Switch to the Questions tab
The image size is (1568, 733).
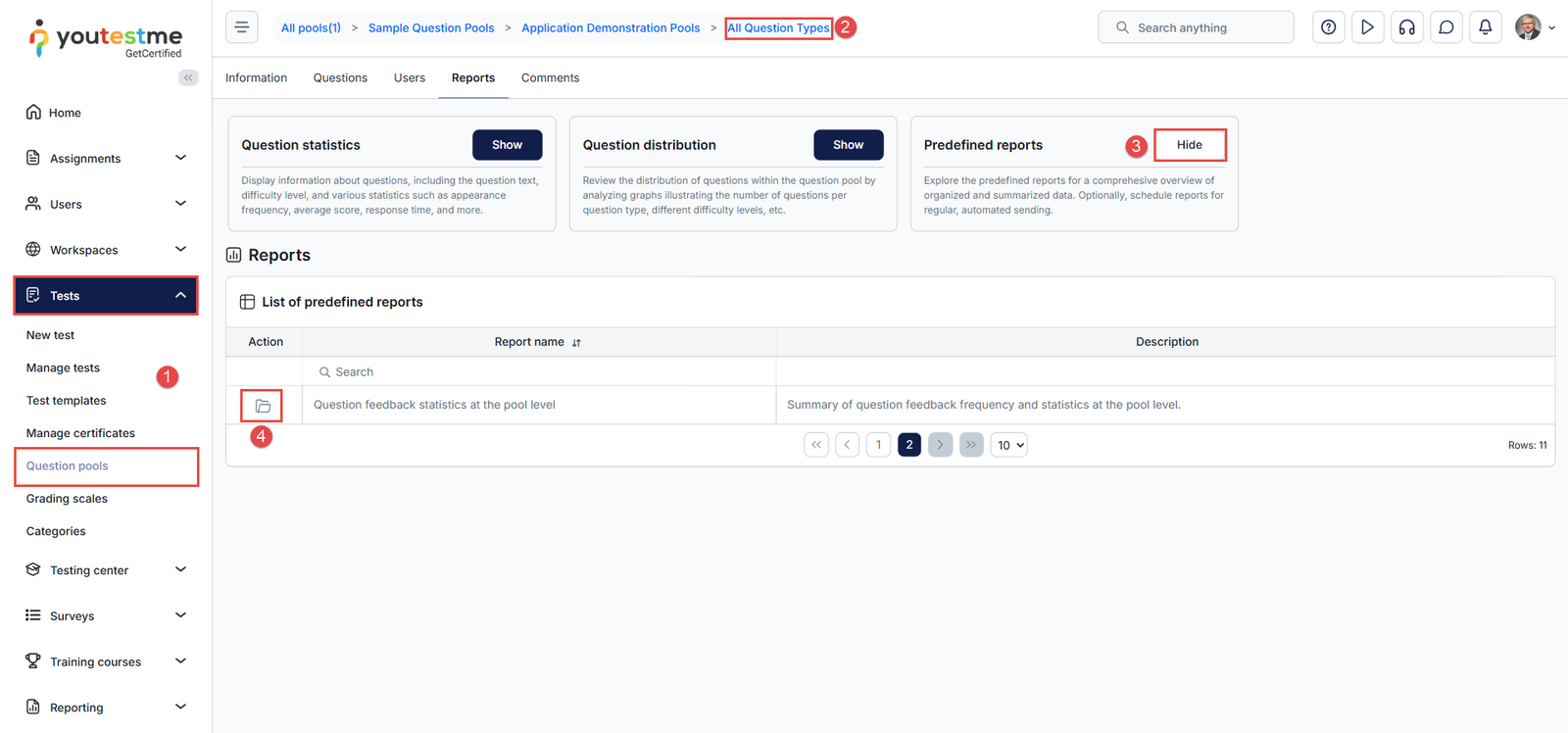click(340, 78)
